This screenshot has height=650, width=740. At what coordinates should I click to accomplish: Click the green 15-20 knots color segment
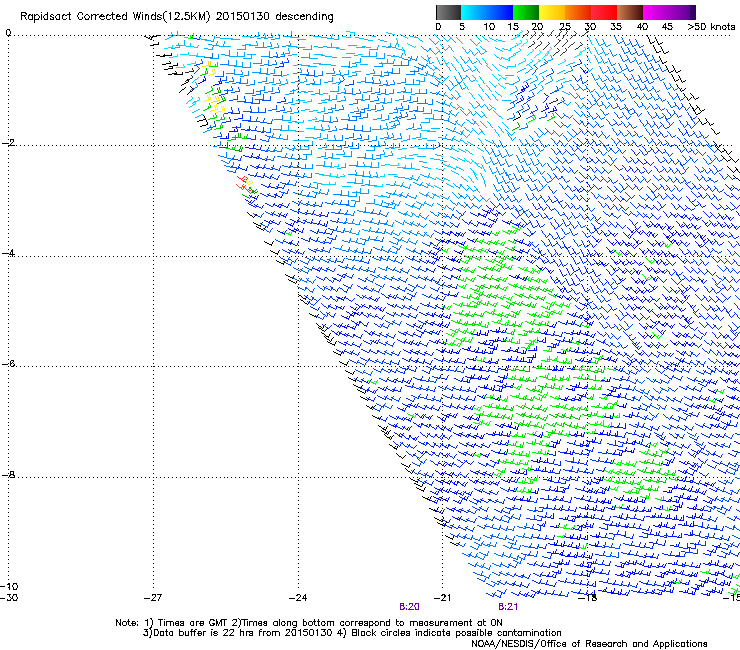[526, 12]
